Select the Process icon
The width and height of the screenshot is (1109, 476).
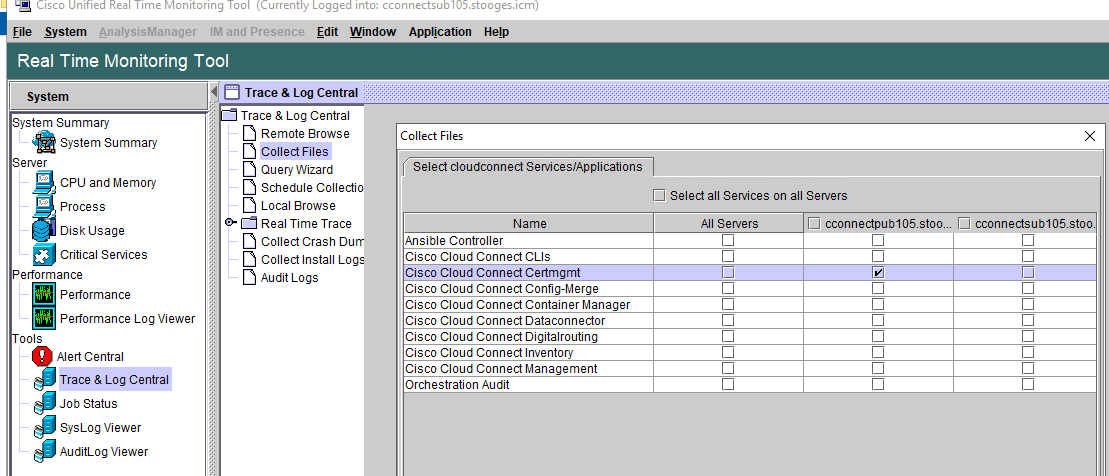point(44,207)
